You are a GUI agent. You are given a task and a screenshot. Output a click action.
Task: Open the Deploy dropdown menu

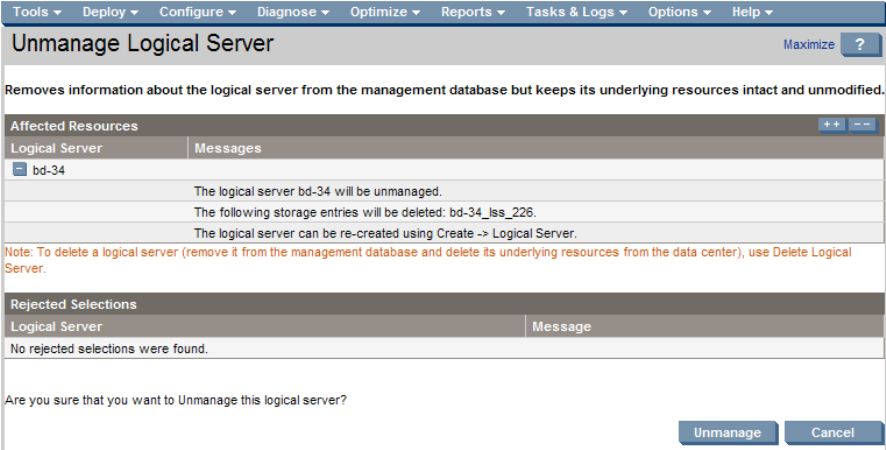pyautogui.click(x=111, y=12)
